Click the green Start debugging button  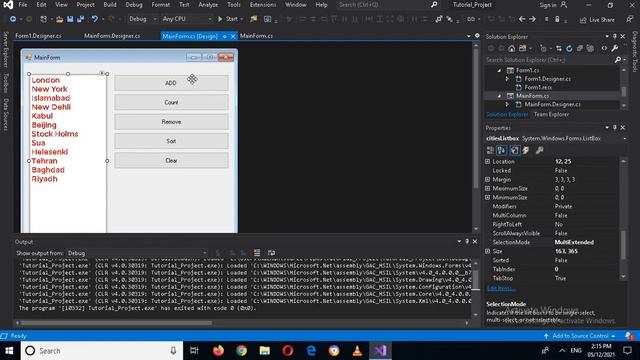(229, 19)
